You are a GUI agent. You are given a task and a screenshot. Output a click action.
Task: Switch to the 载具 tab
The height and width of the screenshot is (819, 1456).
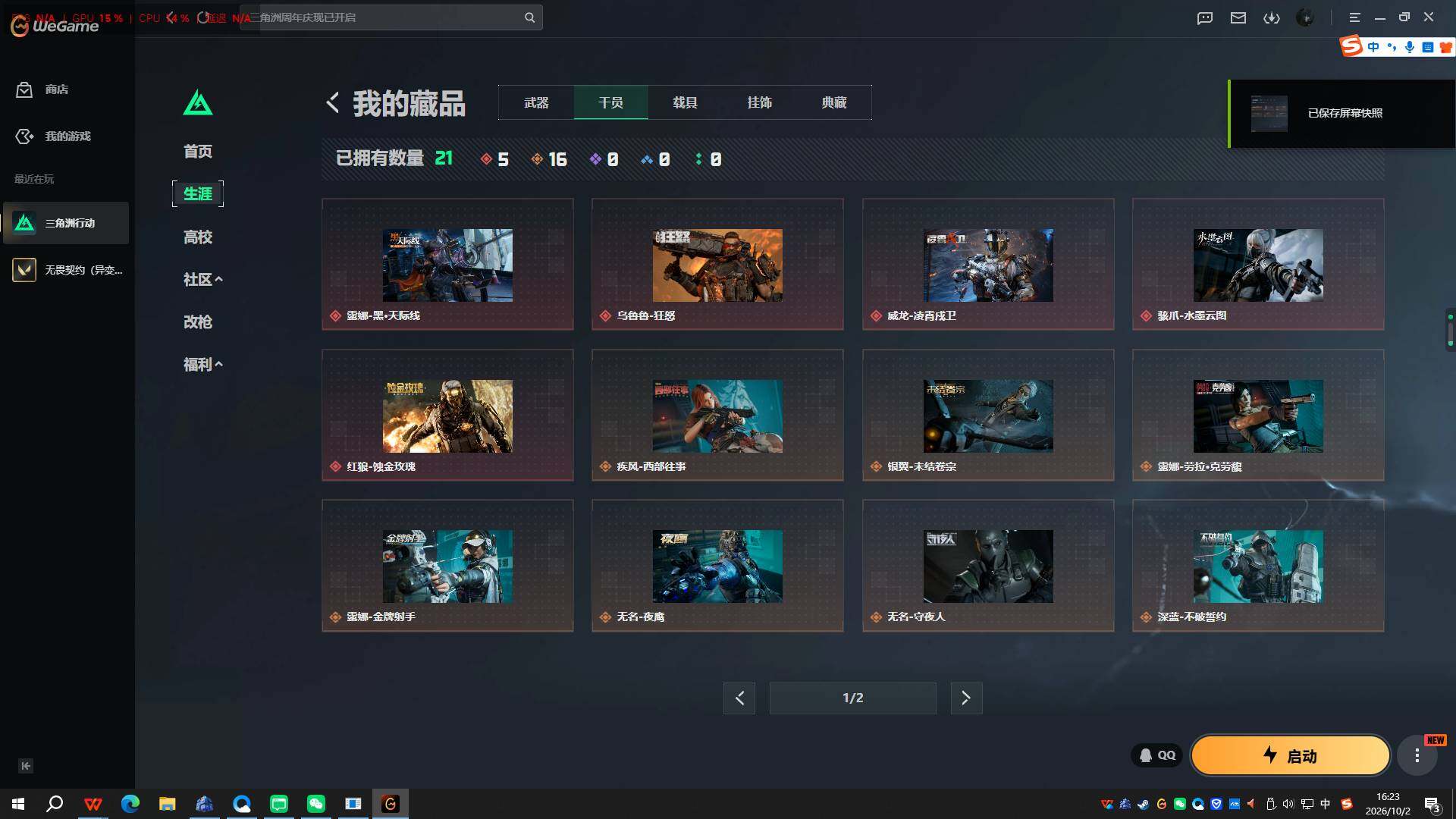pos(685,102)
